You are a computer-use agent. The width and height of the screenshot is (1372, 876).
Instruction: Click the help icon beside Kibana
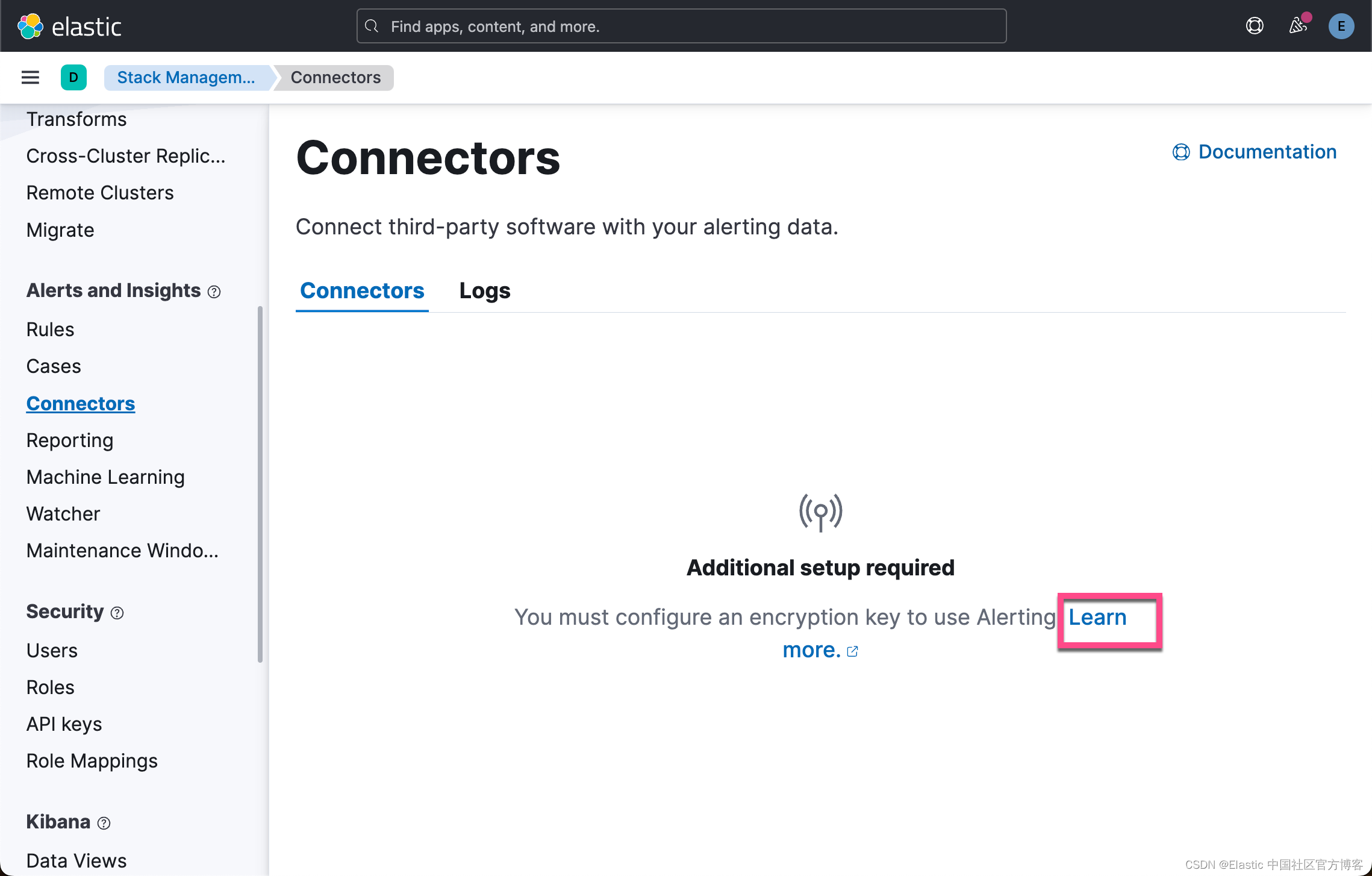point(104,822)
